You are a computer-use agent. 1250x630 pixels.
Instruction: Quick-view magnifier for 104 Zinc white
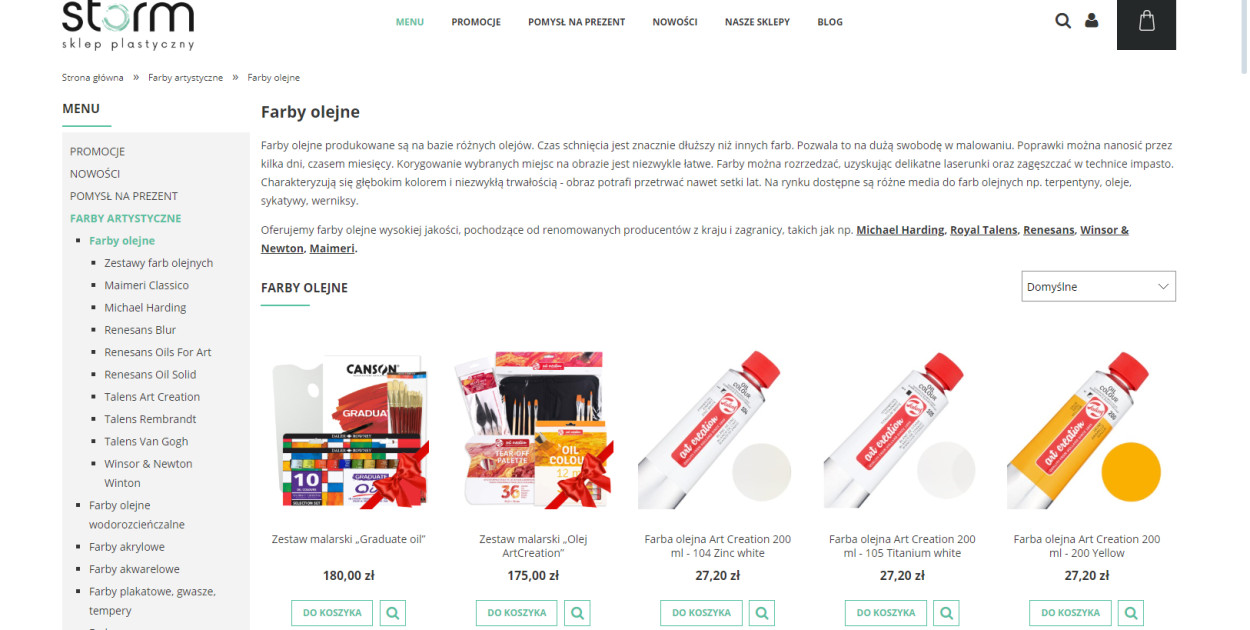point(762,613)
